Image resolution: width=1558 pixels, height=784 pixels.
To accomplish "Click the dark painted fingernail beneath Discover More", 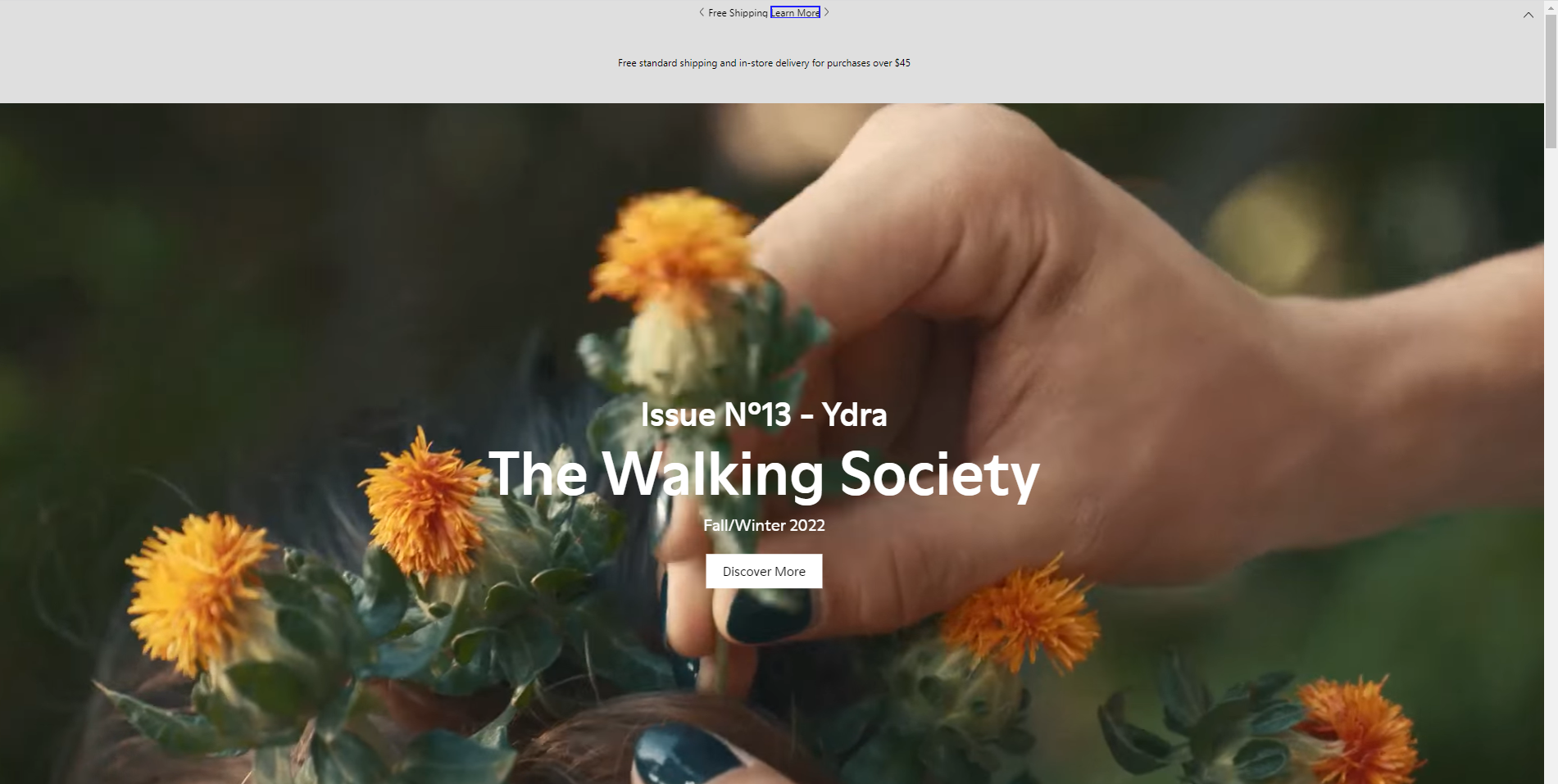I will (768, 616).
